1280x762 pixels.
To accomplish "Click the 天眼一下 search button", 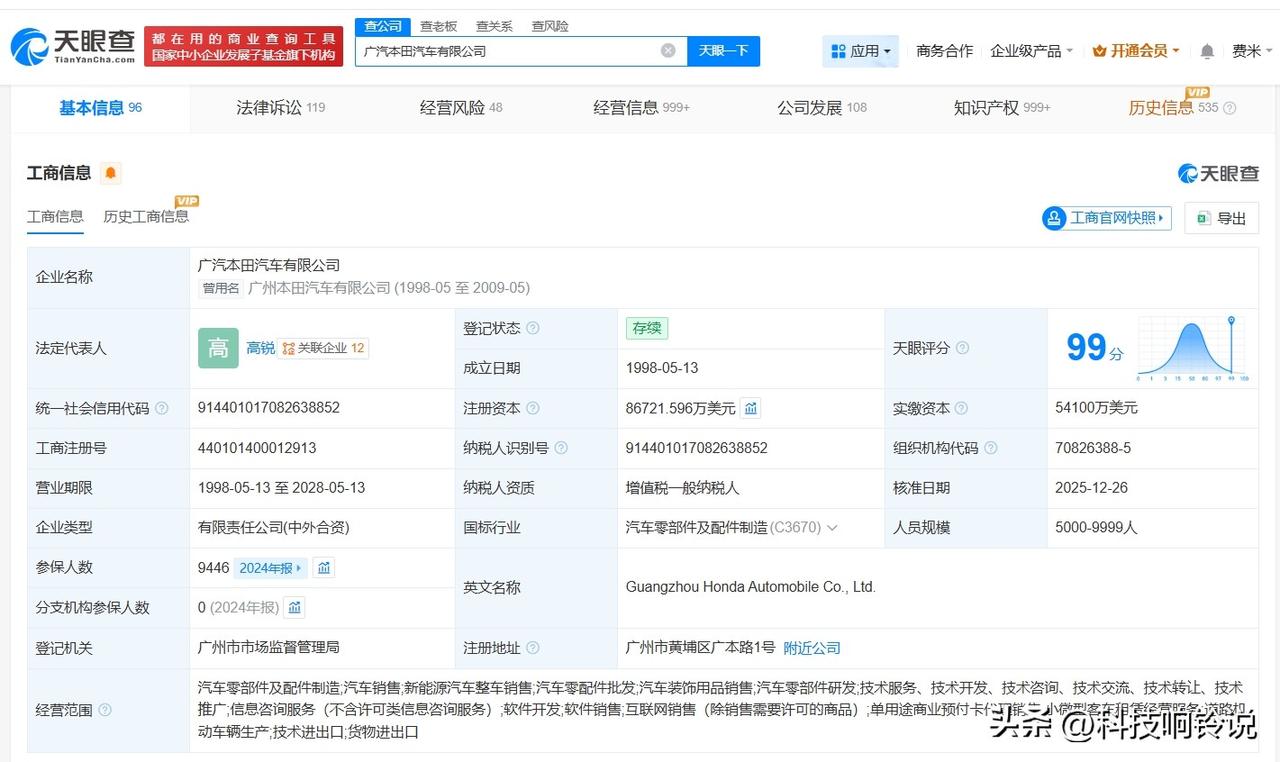I will tap(723, 51).
